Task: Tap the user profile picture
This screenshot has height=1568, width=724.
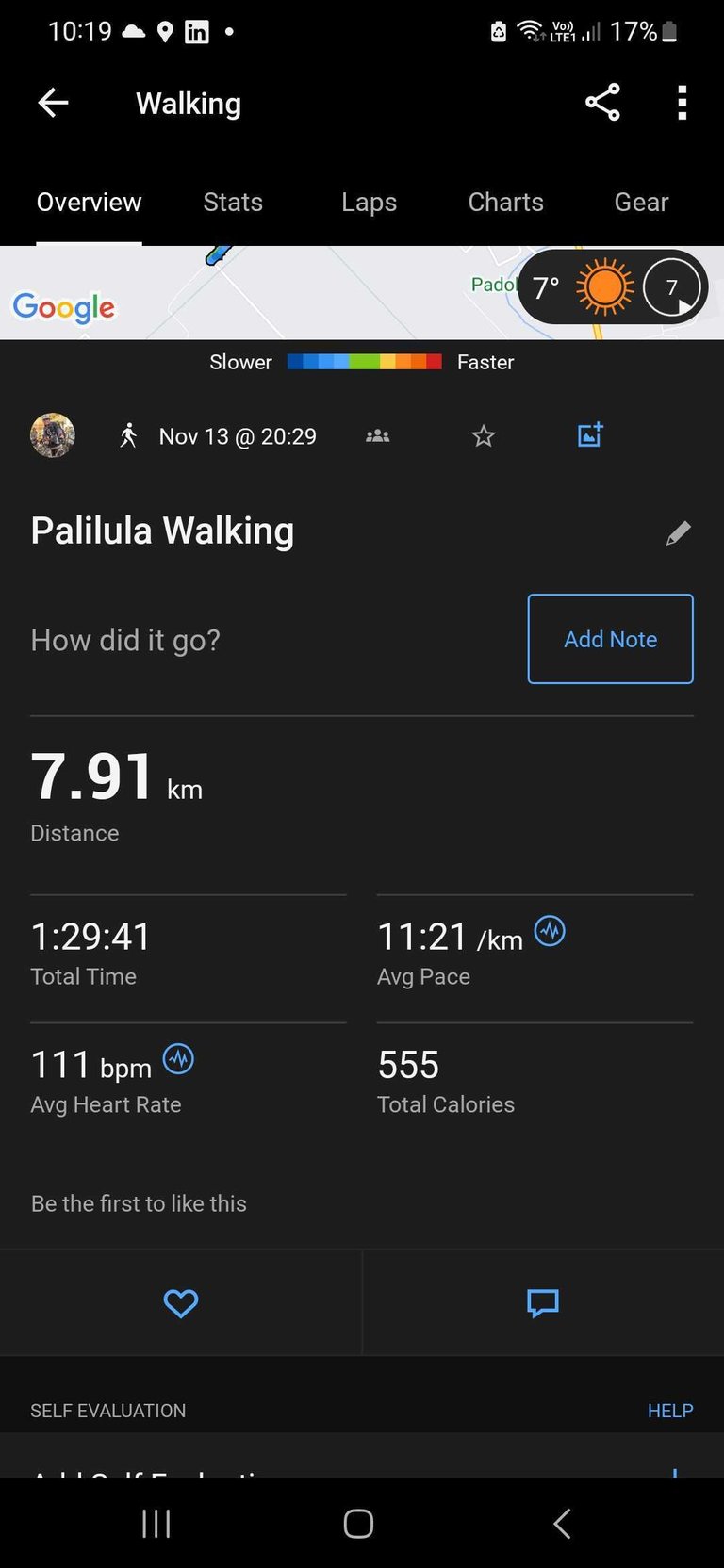Action: pyautogui.click(x=53, y=435)
